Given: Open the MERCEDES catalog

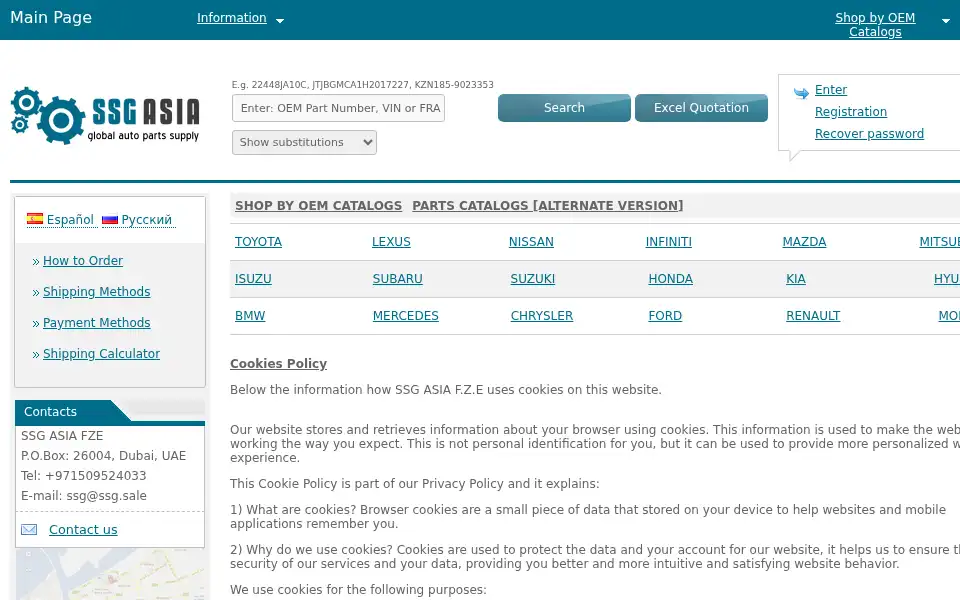Looking at the screenshot, I should (405, 316).
